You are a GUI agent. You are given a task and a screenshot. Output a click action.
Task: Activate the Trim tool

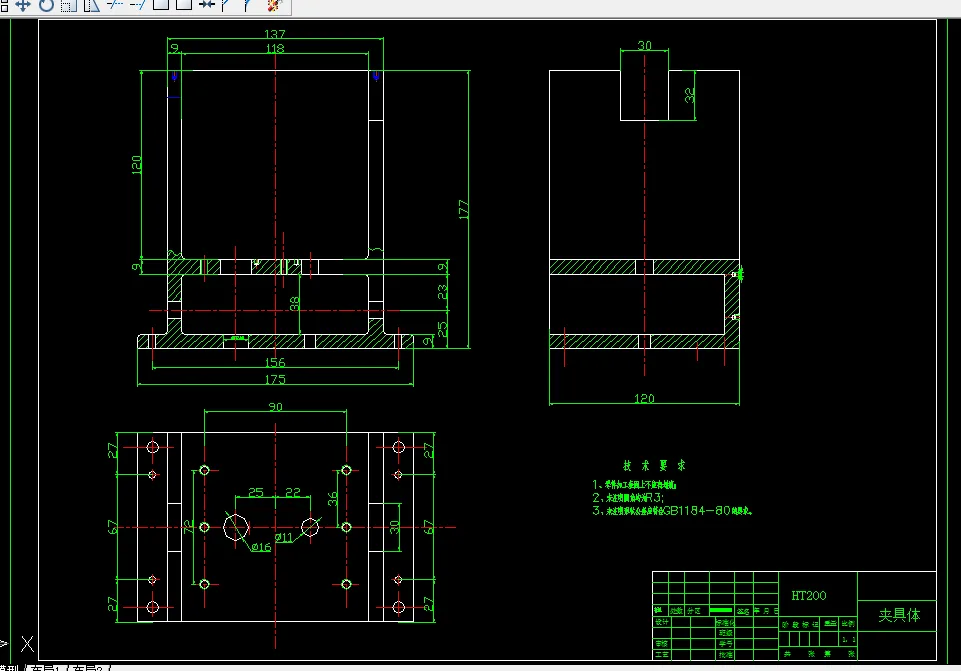pos(115,5)
